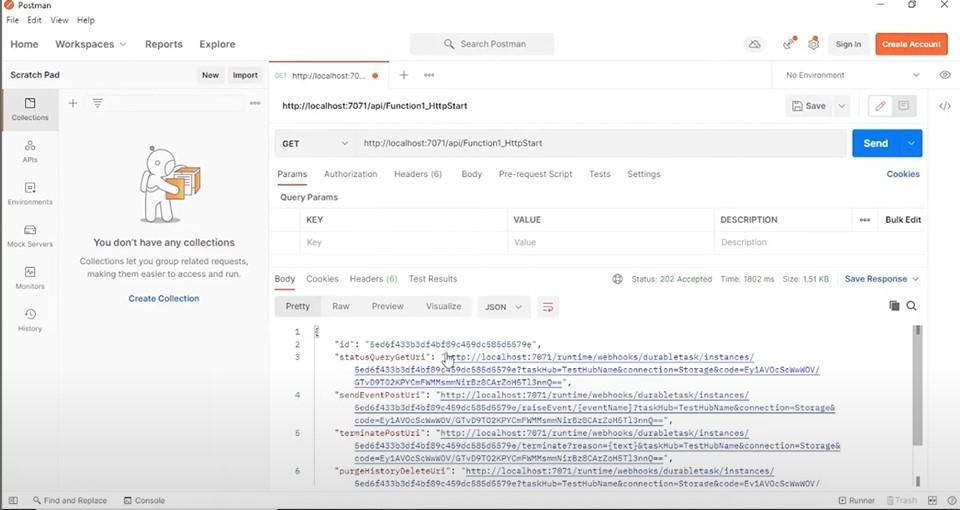Open the Monitors sidebar section

click(x=30, y=278)
